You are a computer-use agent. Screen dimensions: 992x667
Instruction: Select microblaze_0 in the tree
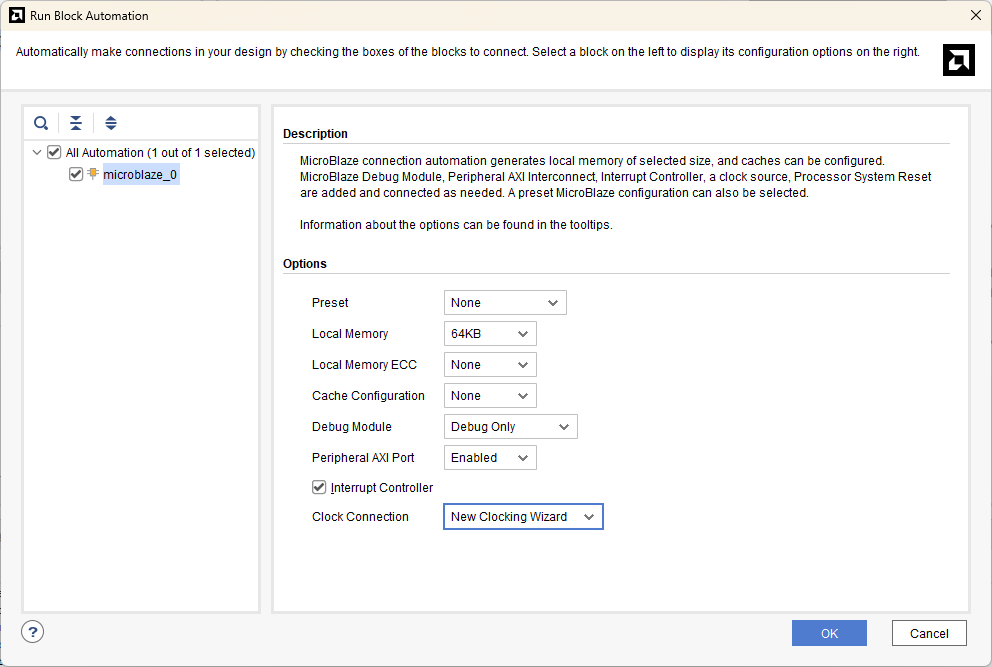click(140, 174)
